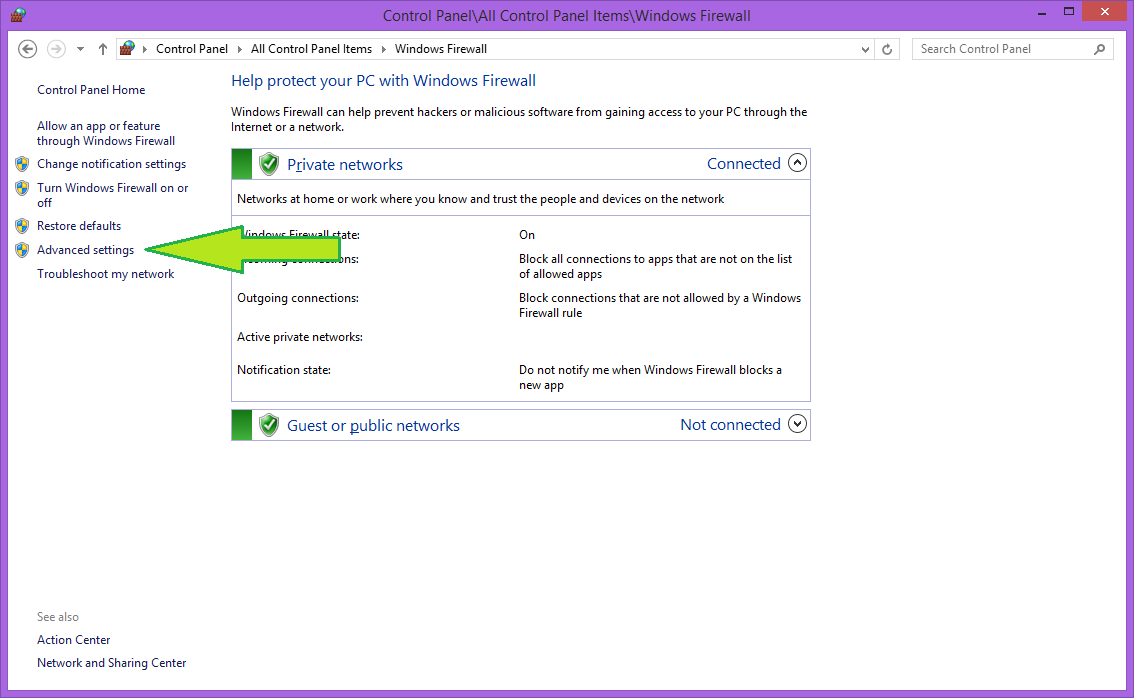Open the recent locations dropdown arrow
The height and width of the screenshot is (698, 1134).
point(80,49)
